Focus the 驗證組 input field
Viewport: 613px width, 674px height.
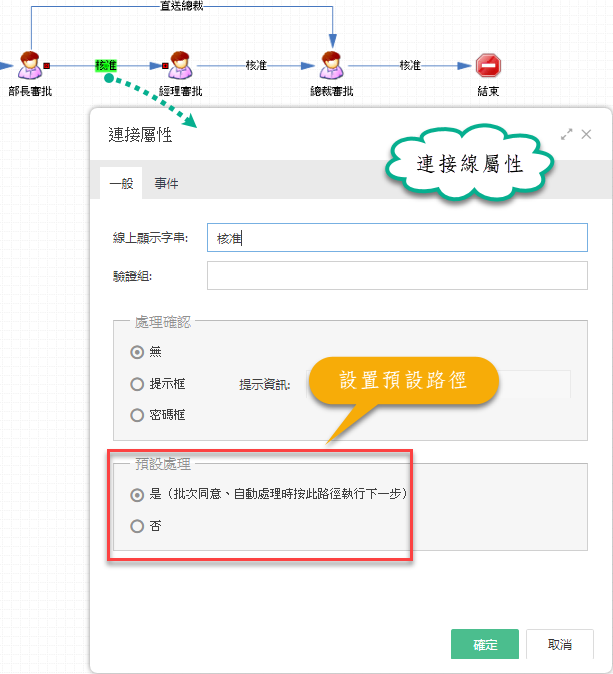tap(397, 276)
